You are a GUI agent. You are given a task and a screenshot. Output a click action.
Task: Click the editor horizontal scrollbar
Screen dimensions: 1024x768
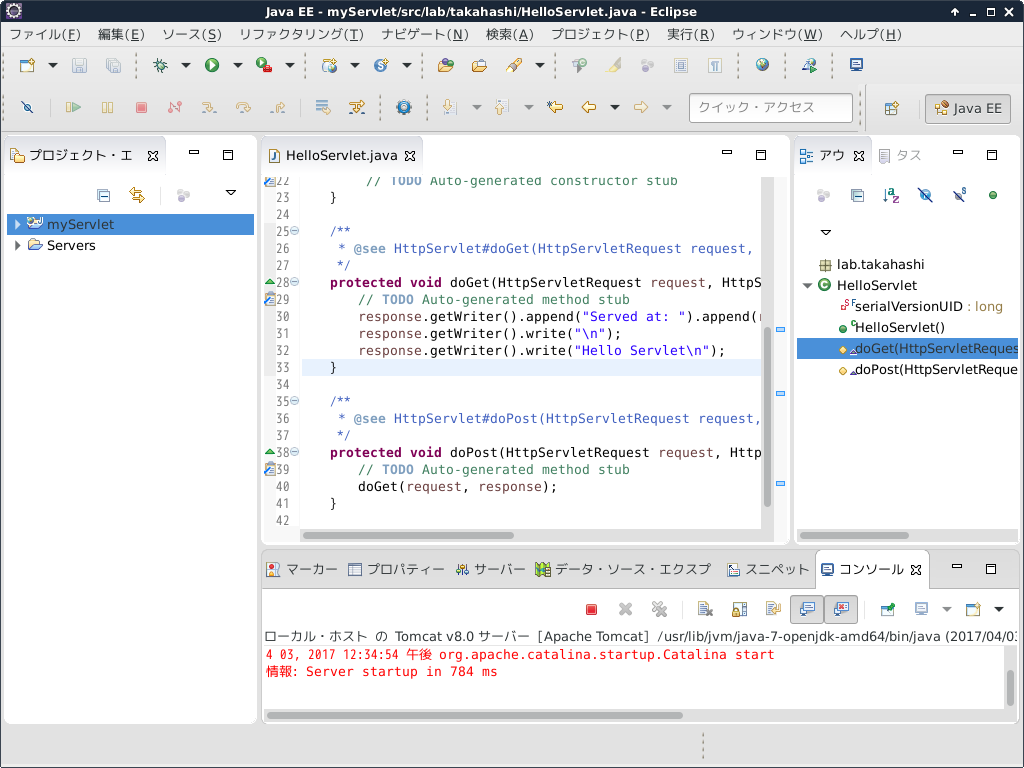click(x=408, y=536)
